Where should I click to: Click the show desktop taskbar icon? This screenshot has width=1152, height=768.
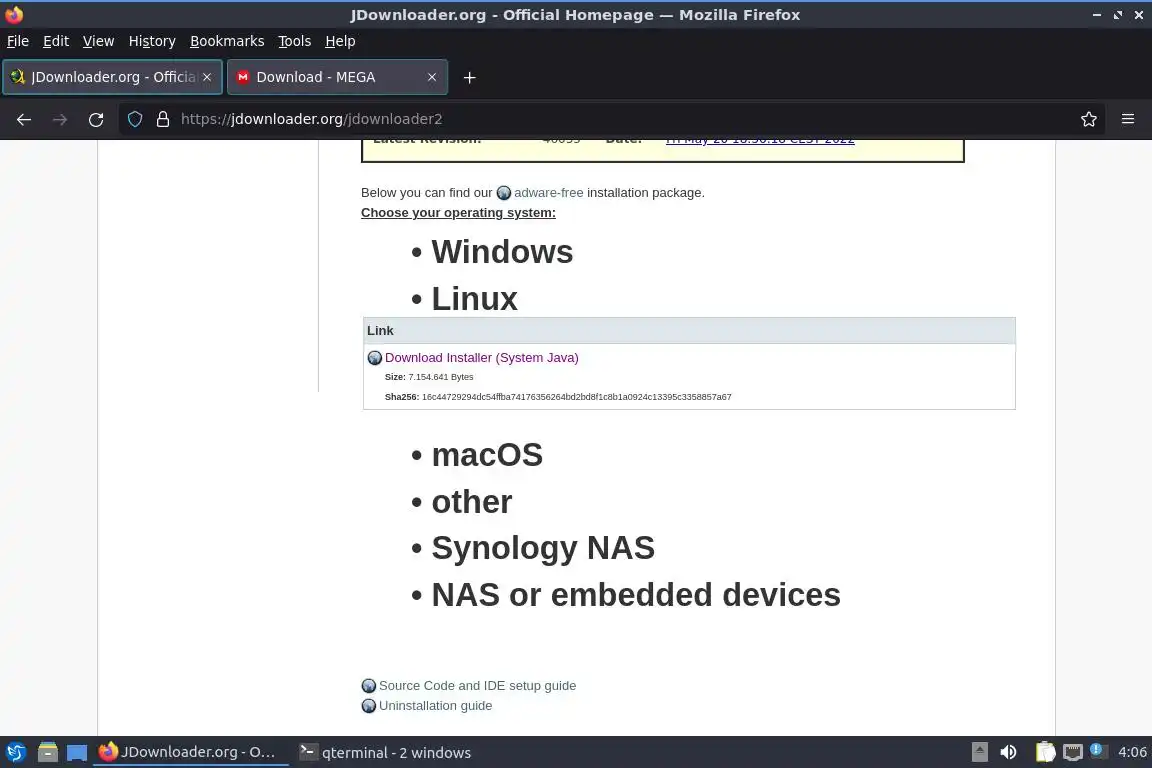point(77,753)
